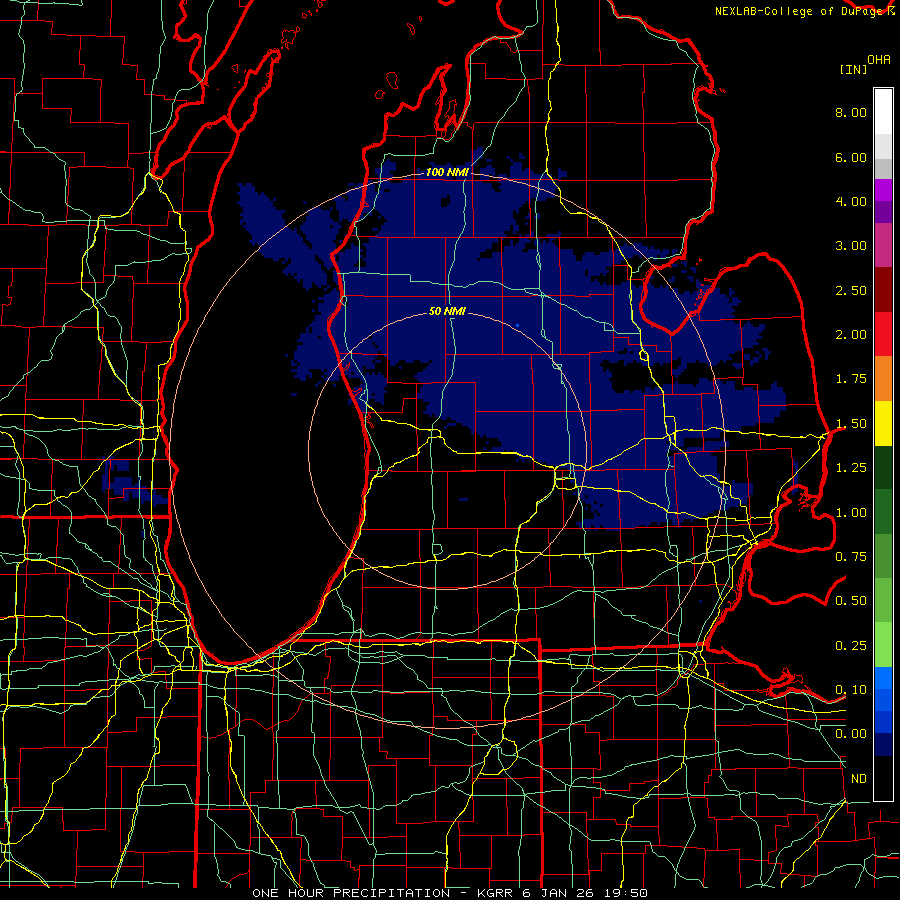
Task: Click the orange swatch near 1.75
Action: pos(883,379)
